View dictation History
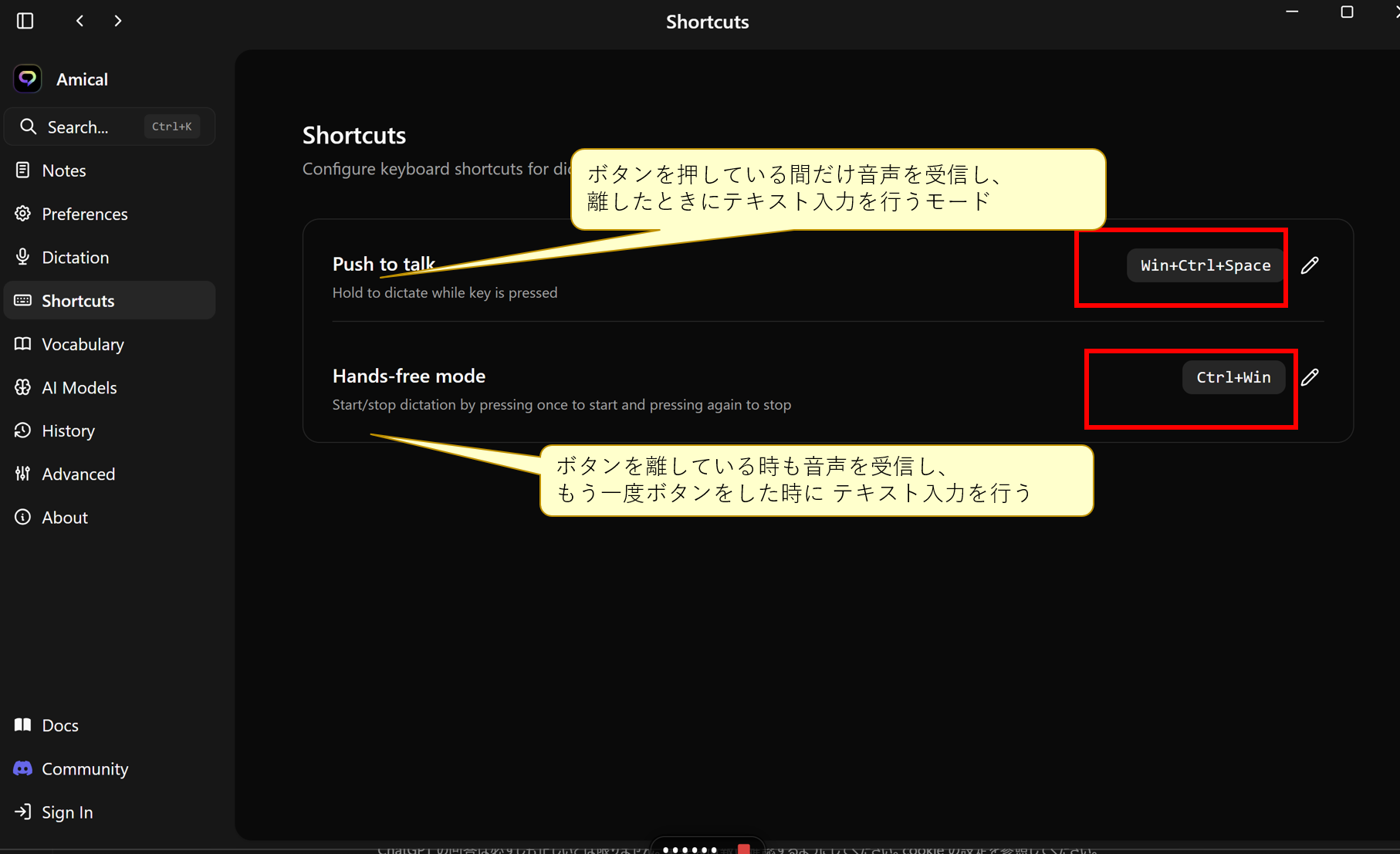Image resolution: width=1400 pixels, height=854 pixels. click(68, 430)
